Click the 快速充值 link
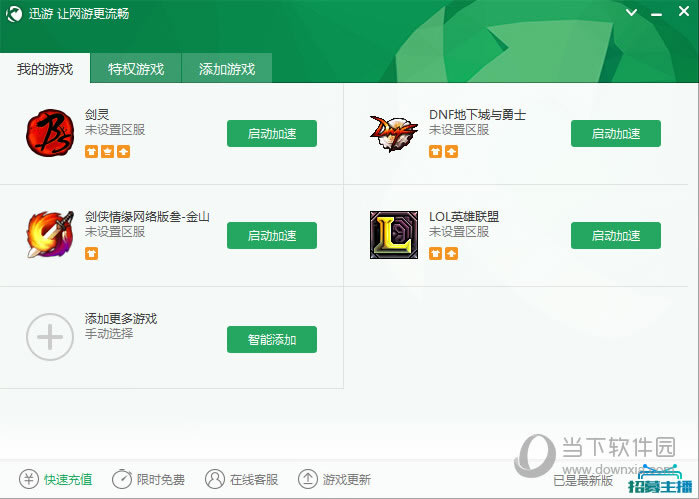Viewport: 699px width, 499px height. [68, 479]
